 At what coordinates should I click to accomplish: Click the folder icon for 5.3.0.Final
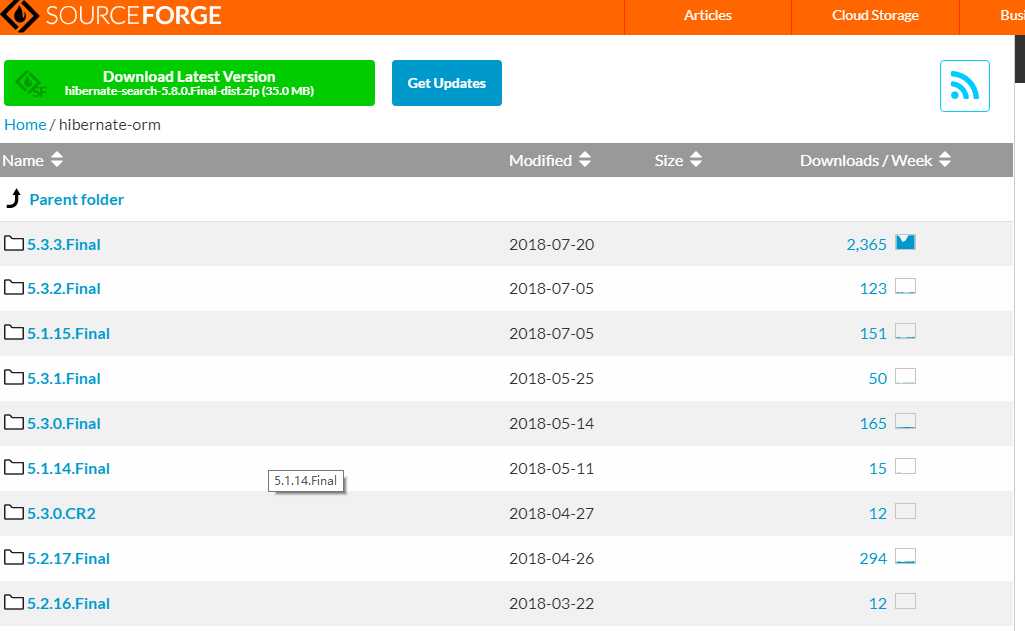[14, 423]
